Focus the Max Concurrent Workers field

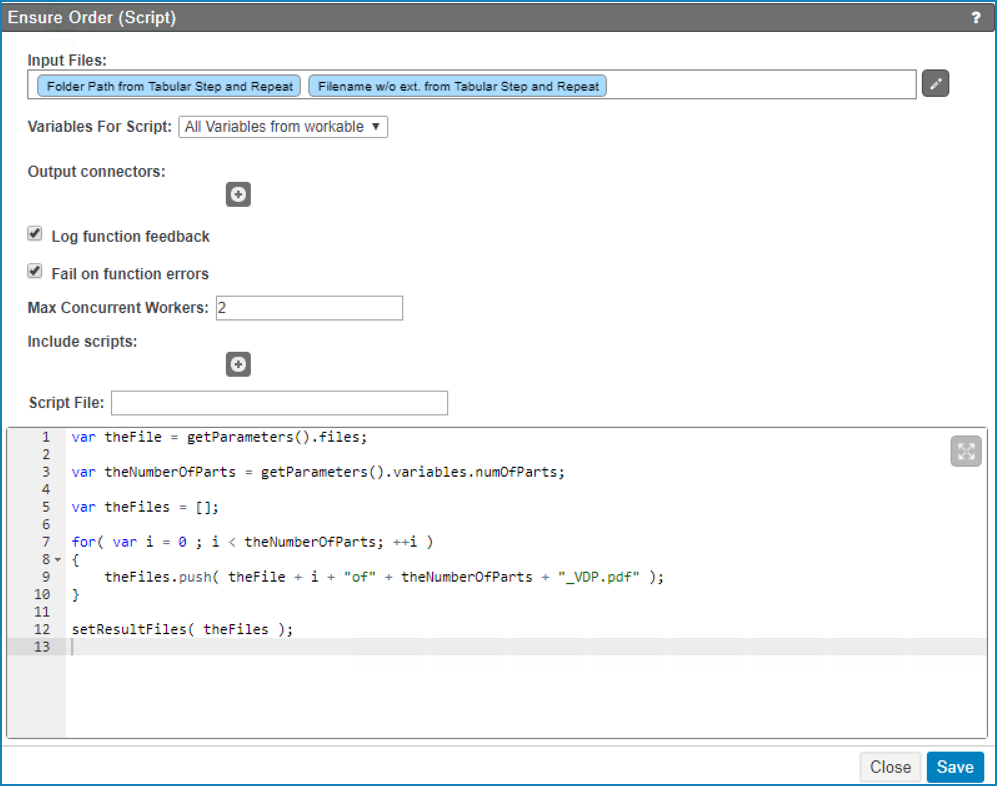point(309,308)
